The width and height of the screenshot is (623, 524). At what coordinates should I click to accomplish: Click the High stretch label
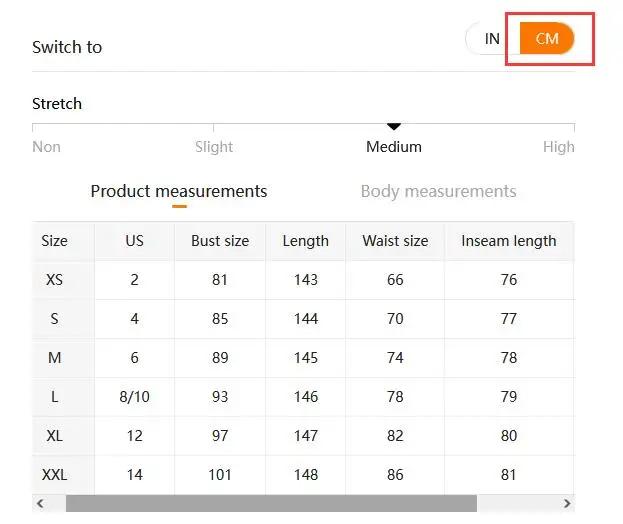pyautogui.click(x=558, y=147)
